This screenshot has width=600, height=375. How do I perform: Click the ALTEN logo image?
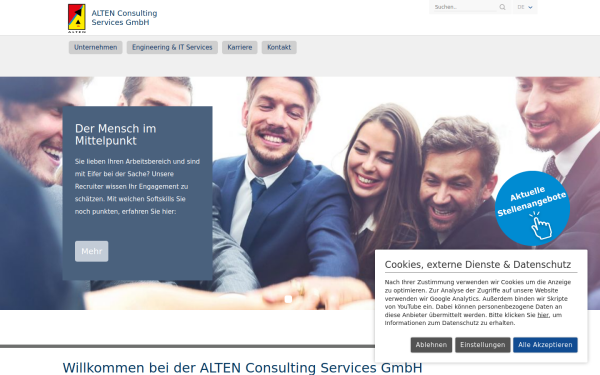click(x=77, y=18)
